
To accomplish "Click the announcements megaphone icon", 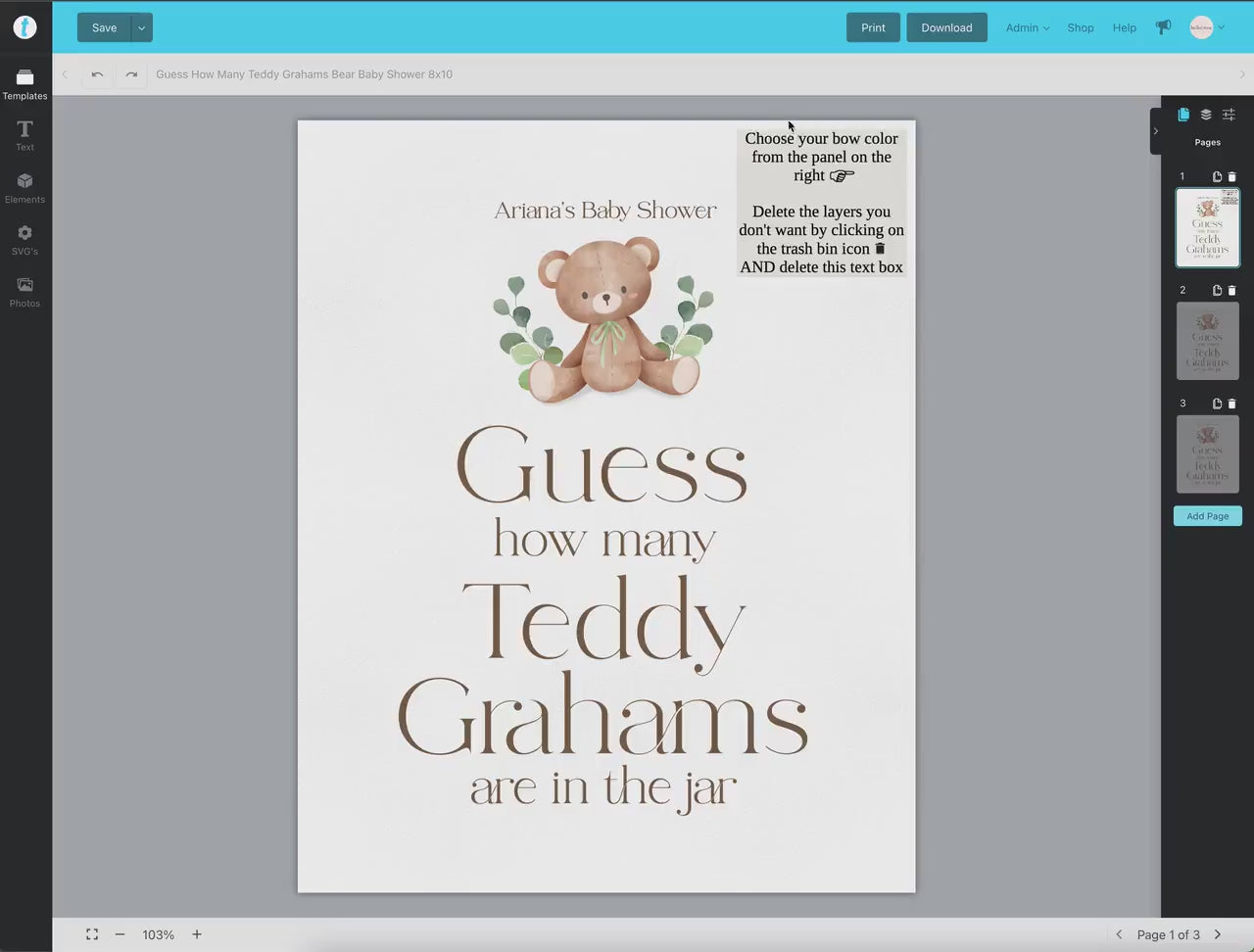I will click(x=1163, y=27).
